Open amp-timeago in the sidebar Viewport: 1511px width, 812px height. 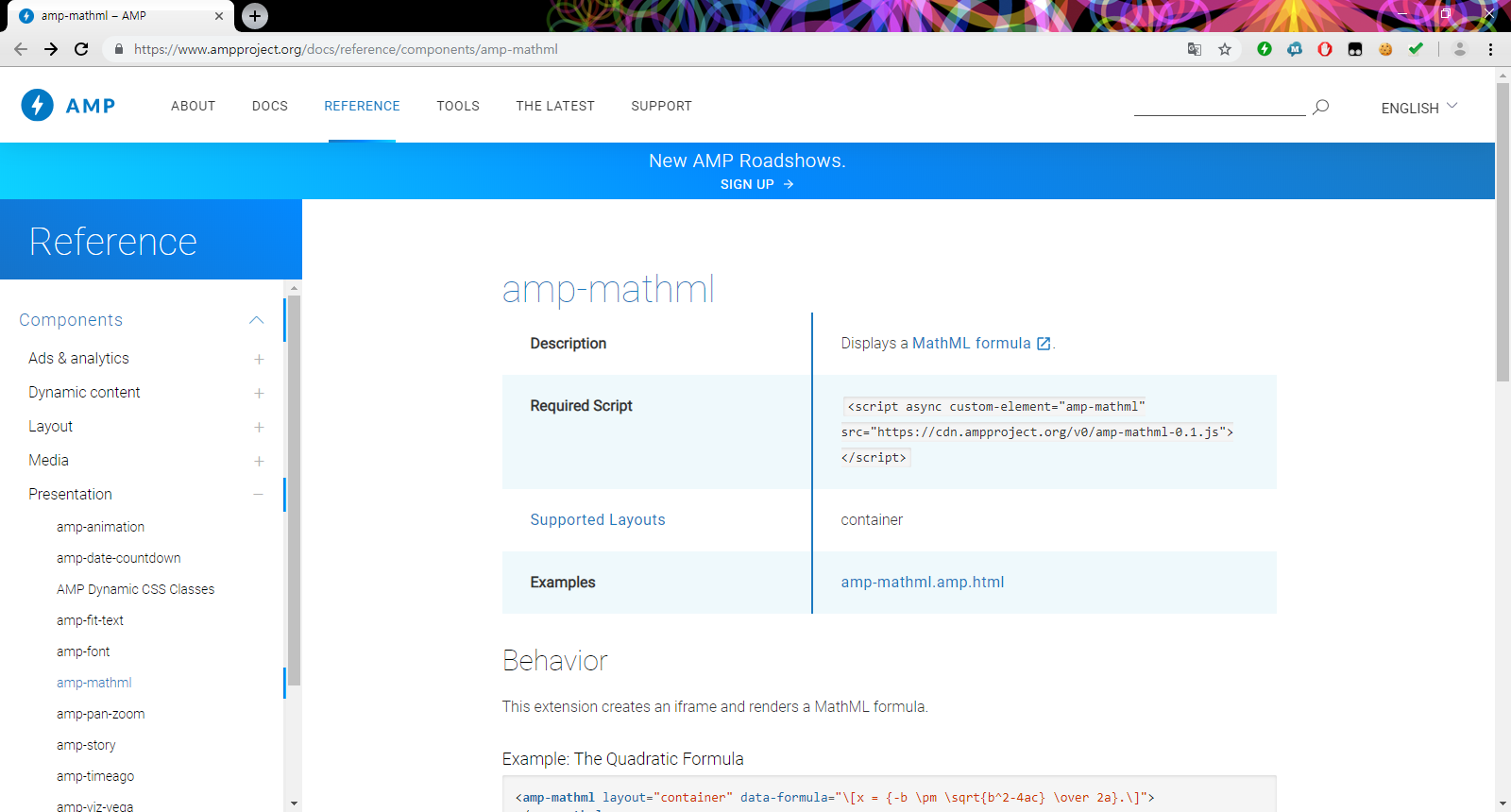click(95, 776)
